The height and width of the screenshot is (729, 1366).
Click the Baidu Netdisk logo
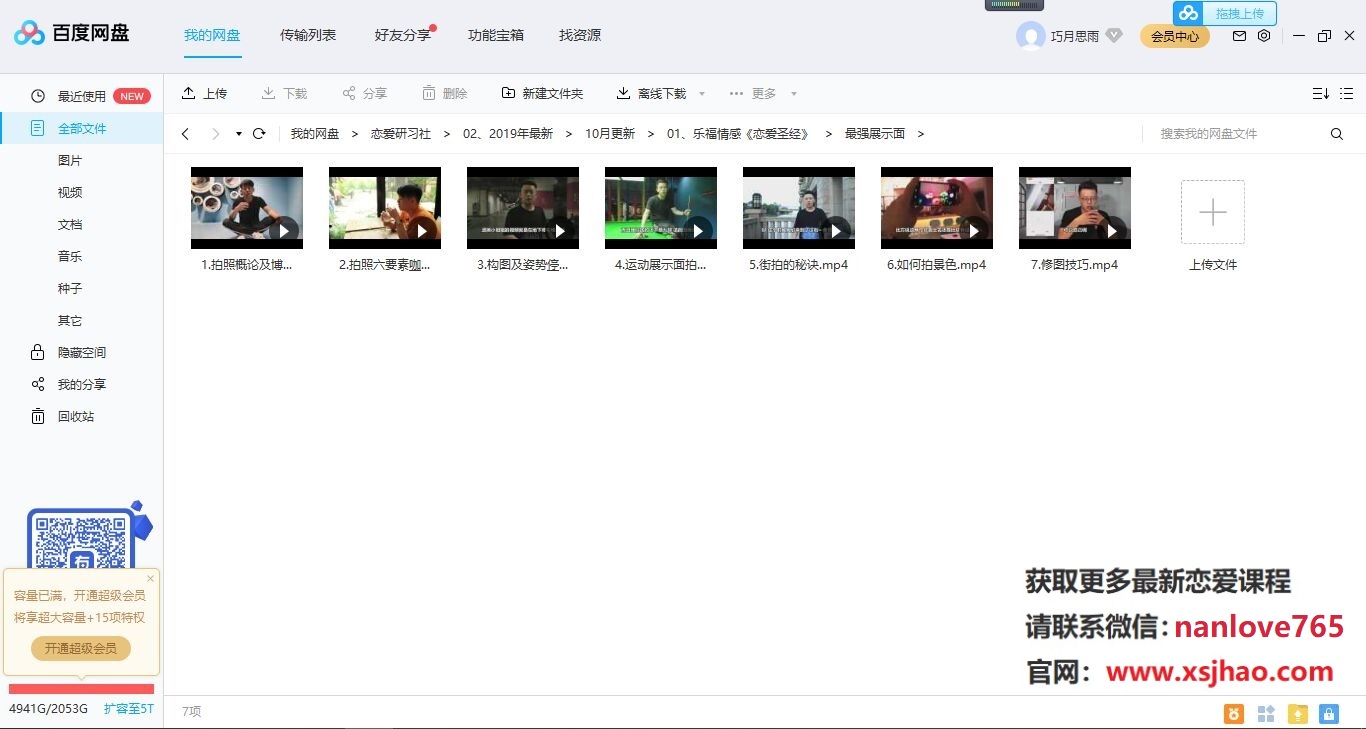click(x=71, y=34)
